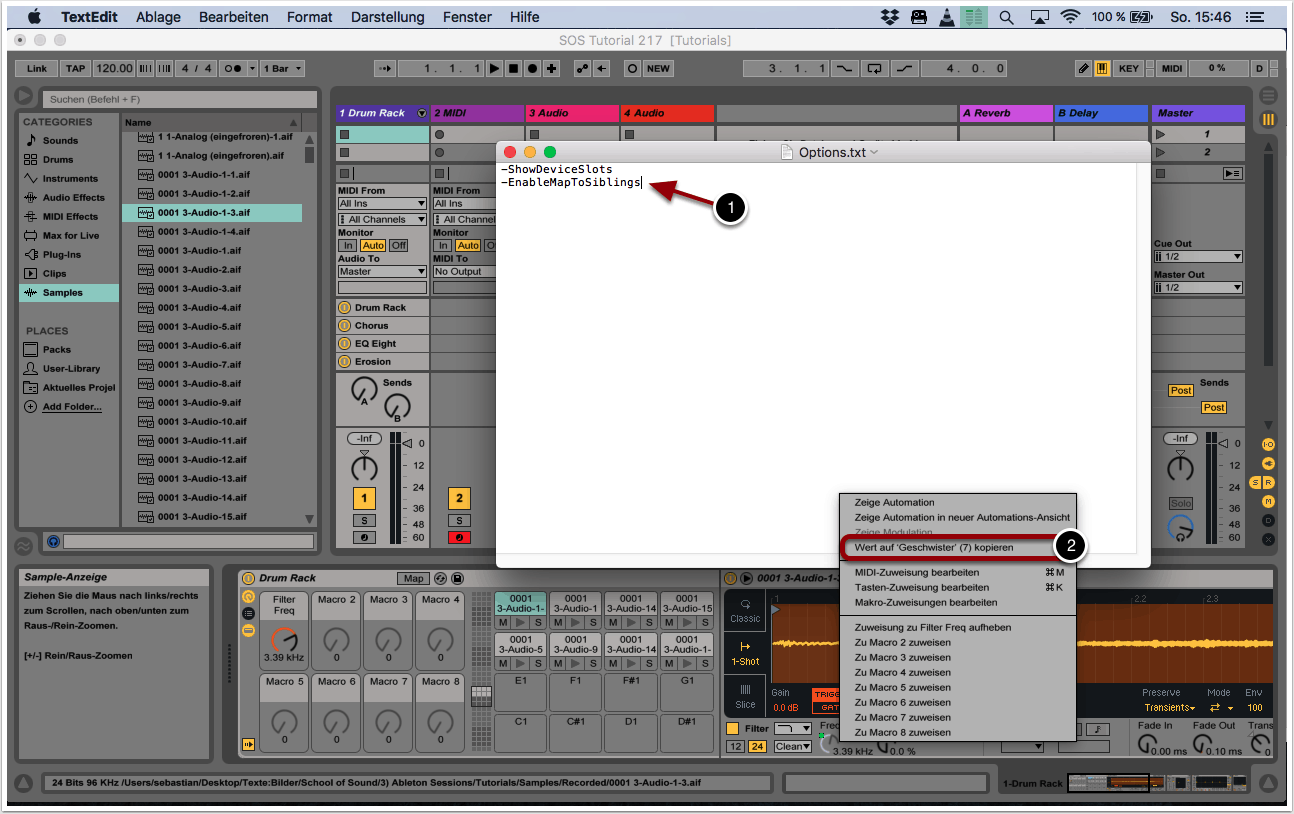Viewport: 1294px width, 814px height.
Task: Click the Map button on Drum Rack
Action: pyautogui.click(x=412, y=578)
